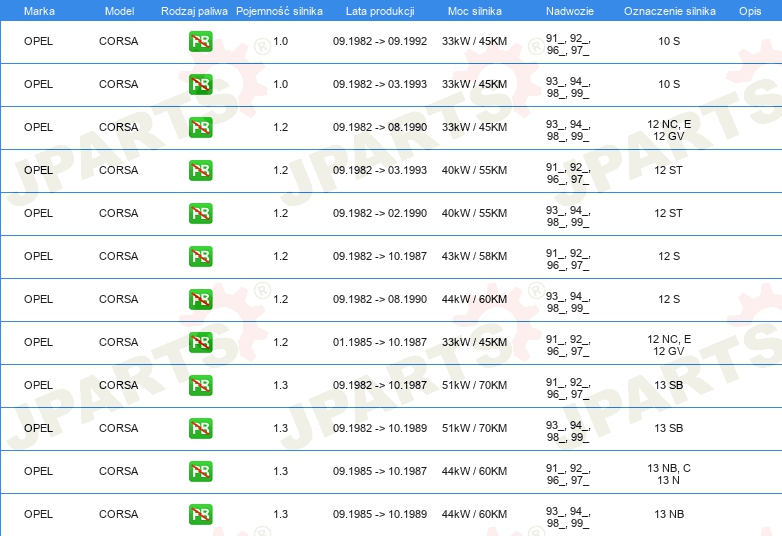Click the Lata produkcji column header
Image resolution: width=782 pixels, height=536 pixels.
380,11
